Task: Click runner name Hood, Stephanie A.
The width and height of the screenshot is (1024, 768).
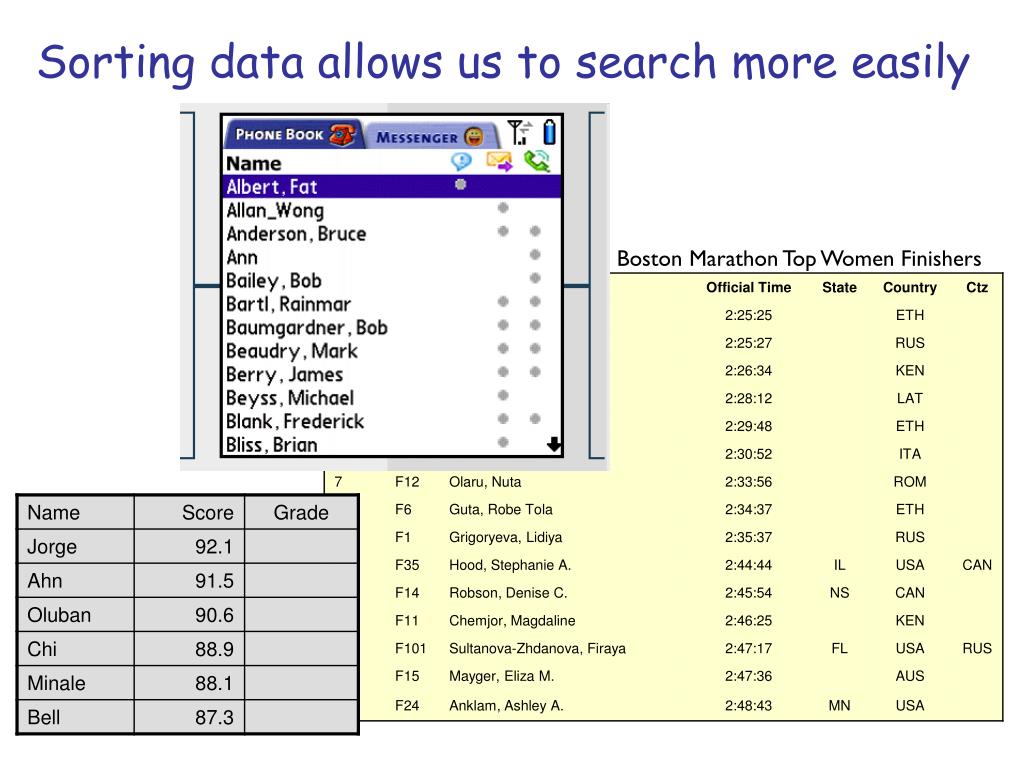Action: pyautogui.click(x=510, y=565)
